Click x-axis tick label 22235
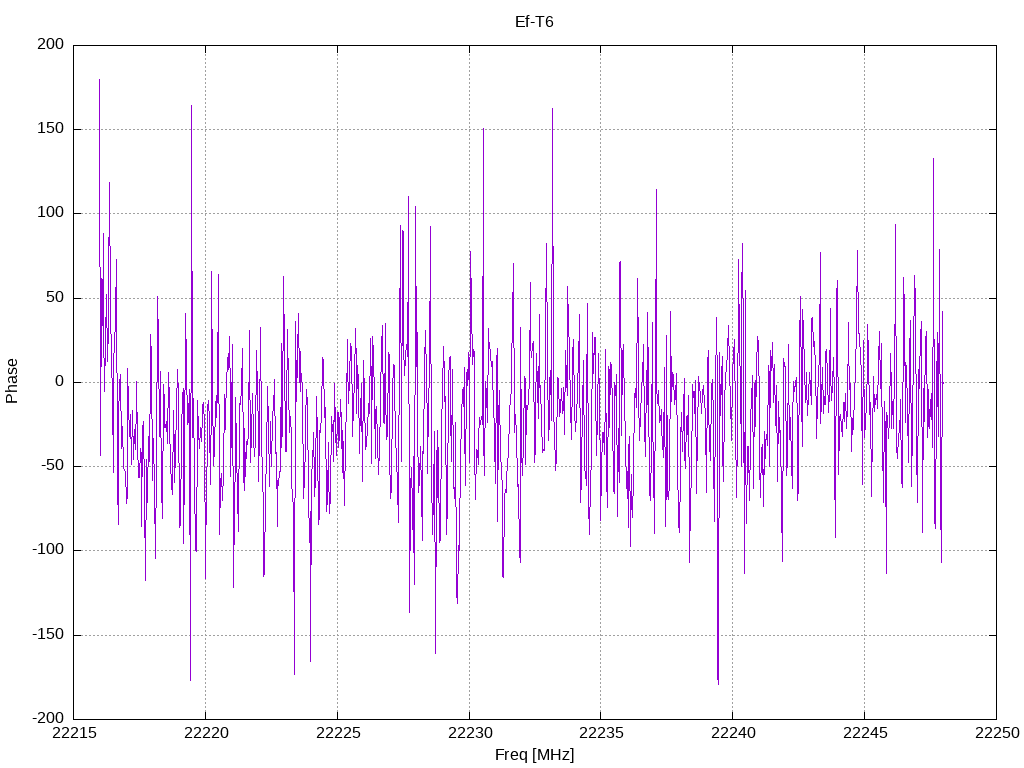Image resolution: width=1024 pixels, height=768 pixels. 601,733
